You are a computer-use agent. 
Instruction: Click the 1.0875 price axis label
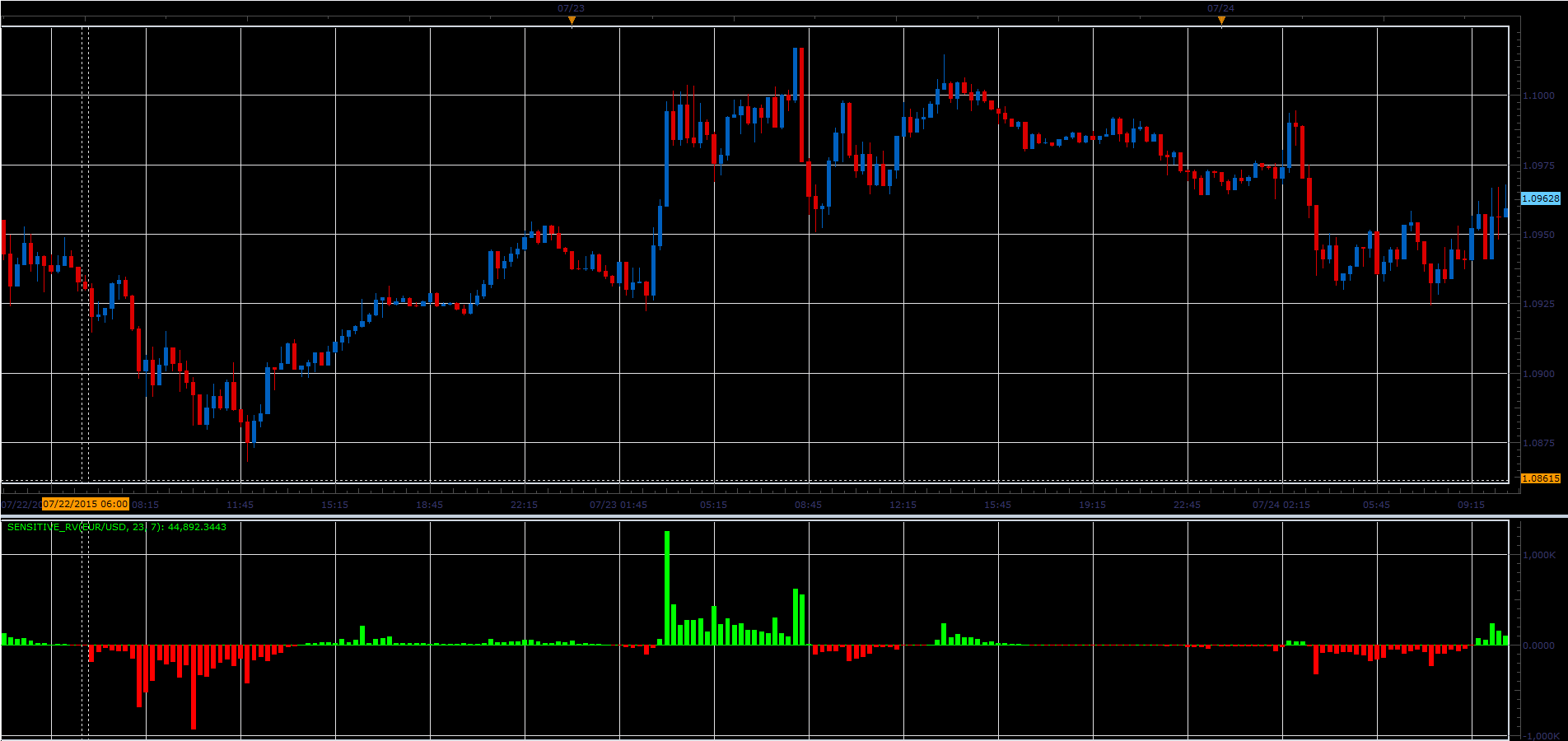coord(1538,443)
